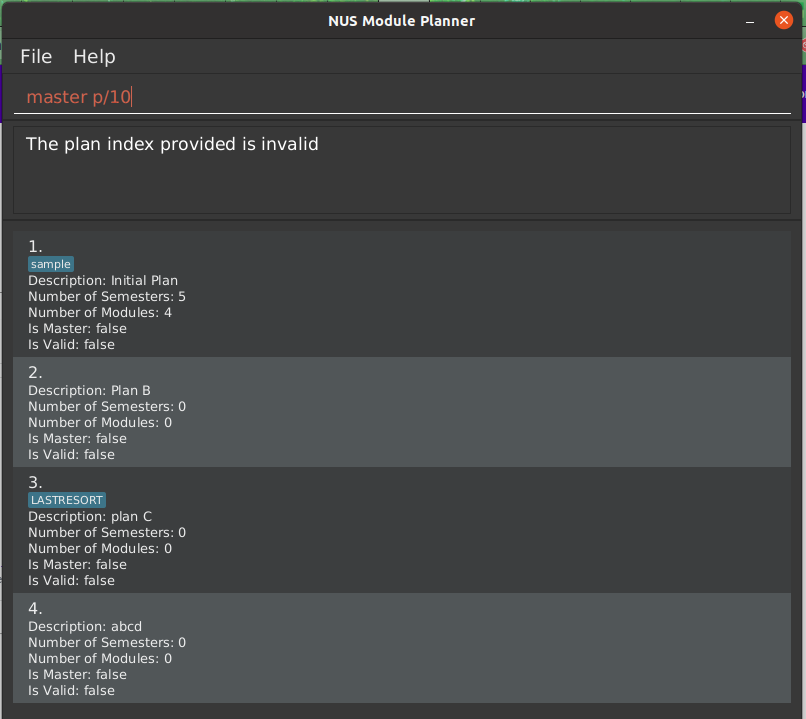806x719 pixels.
Task: Click 'Is Valid: false' in plan 2
Action: click(71, 454)
